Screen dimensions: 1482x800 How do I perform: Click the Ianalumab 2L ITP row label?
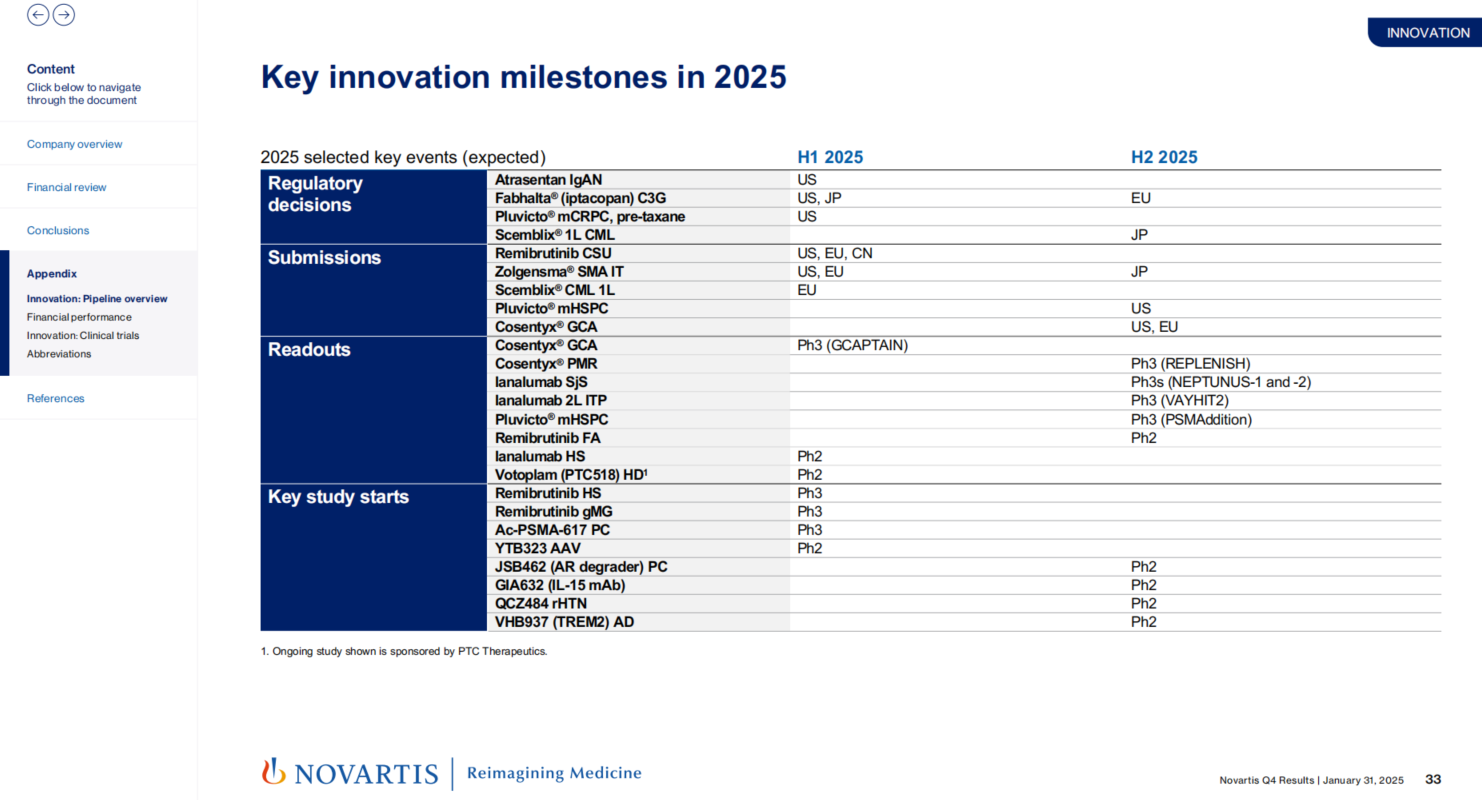pyautogui.click(x=550, y=400)
